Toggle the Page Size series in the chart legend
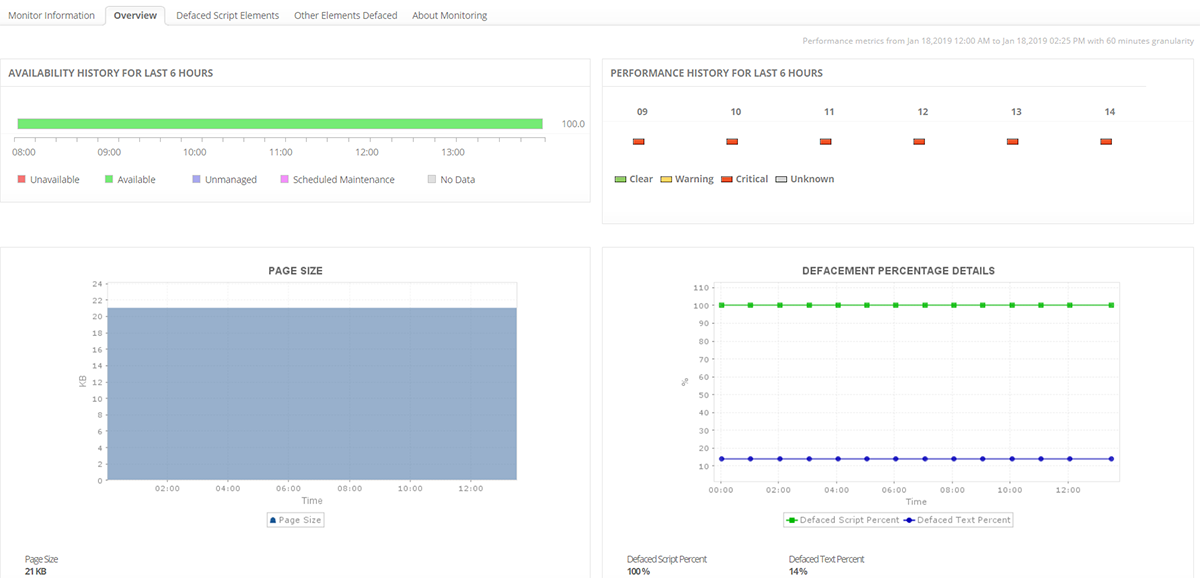 coord(295,519)
